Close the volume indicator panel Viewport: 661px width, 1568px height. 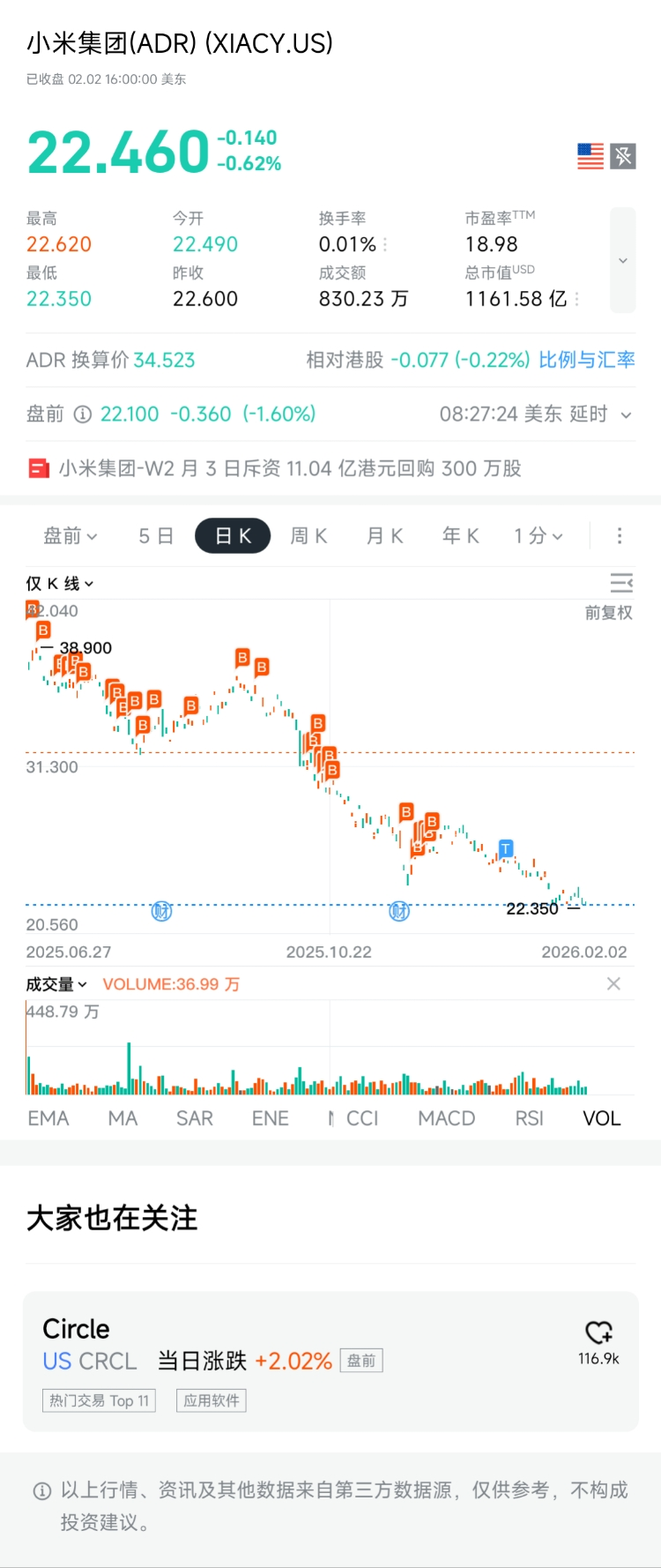(613, 984)
